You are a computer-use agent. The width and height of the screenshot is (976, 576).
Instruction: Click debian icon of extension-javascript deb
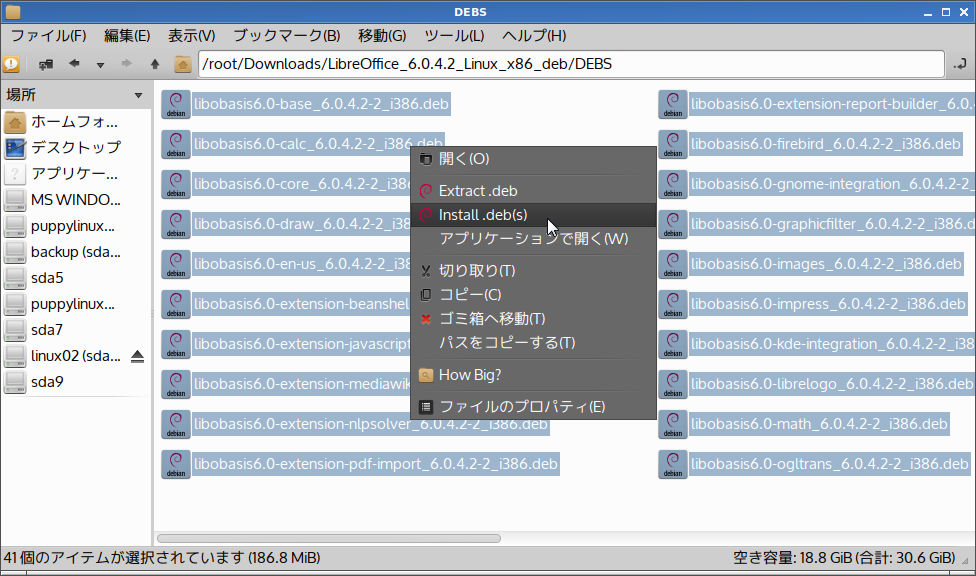pos(176,344)
